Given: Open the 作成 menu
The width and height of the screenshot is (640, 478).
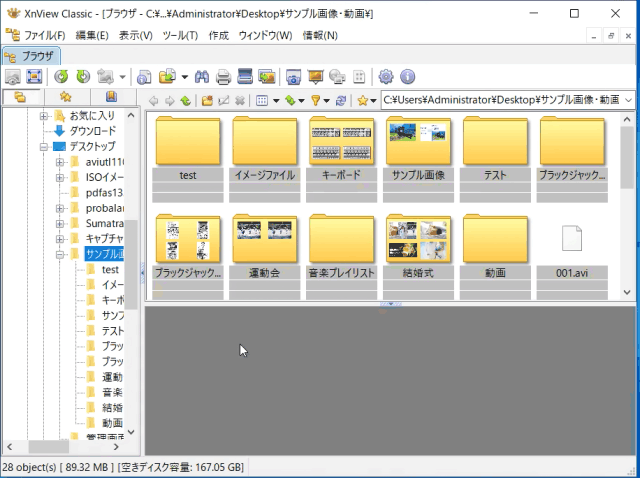Looking at the screenshot, I should 218,36.
